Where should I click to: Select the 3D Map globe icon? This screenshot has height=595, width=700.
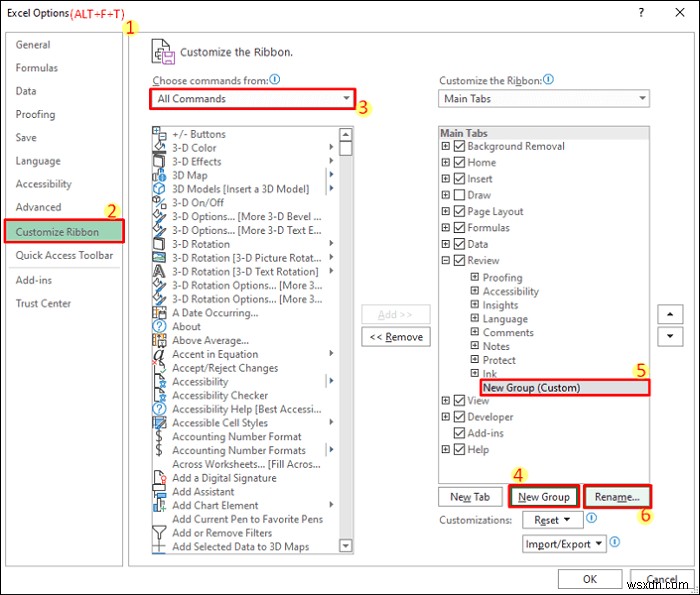[x=159, y=175]
